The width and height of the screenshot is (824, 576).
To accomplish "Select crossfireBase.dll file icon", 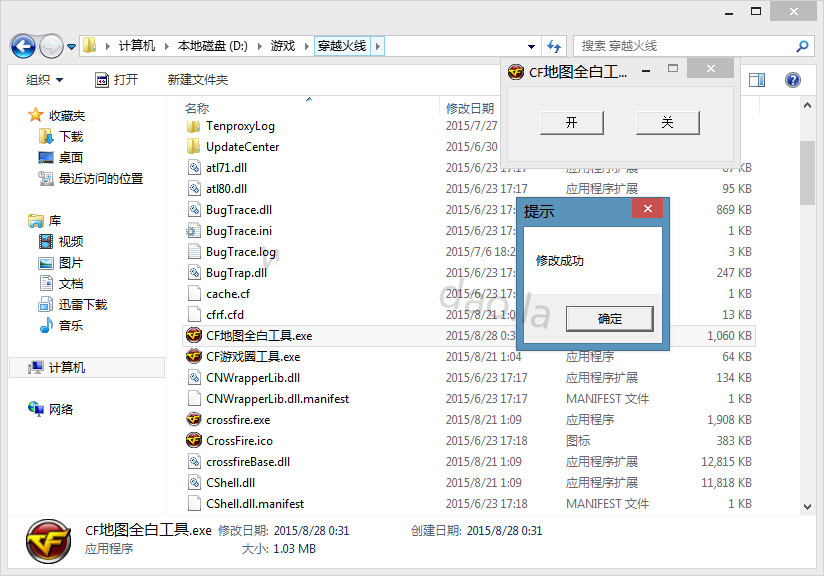I will 194,462.
